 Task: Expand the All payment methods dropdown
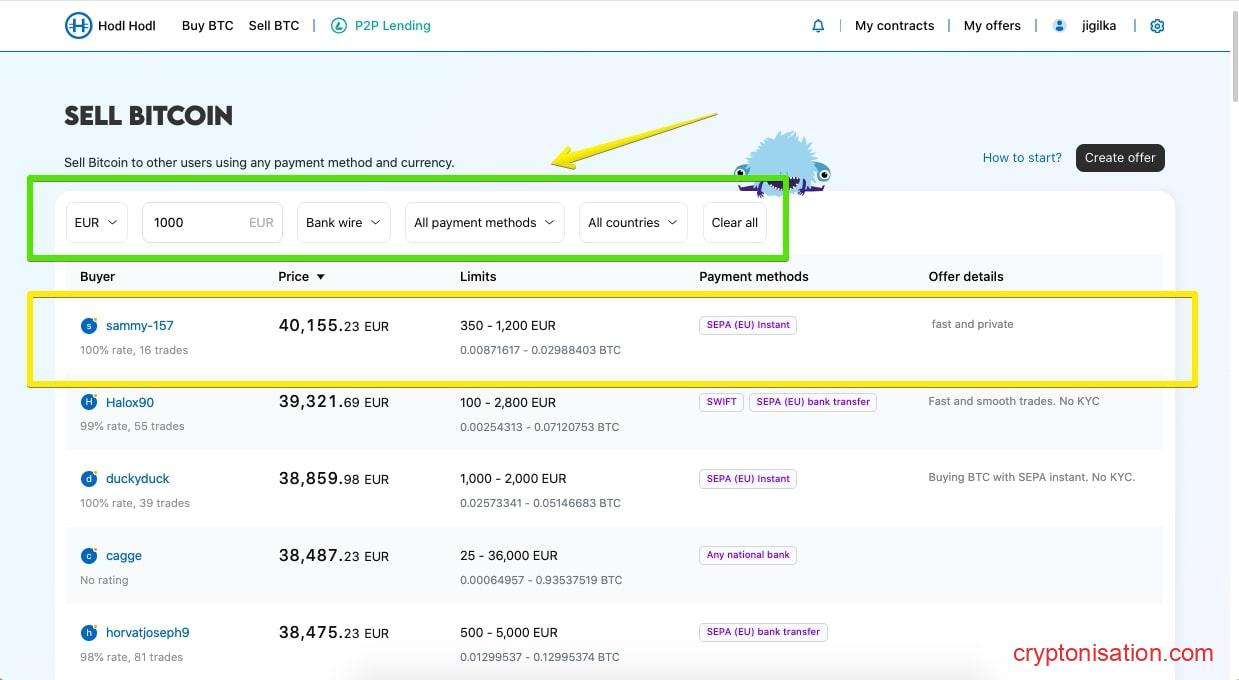484,223
